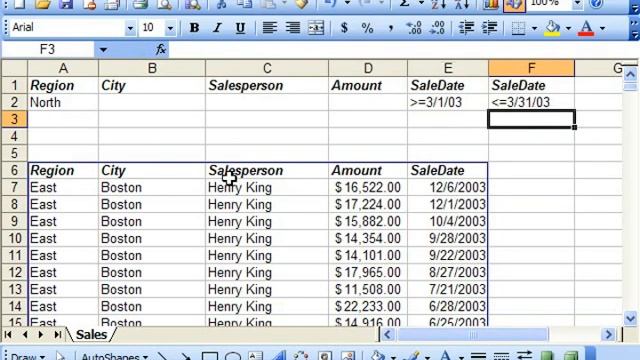This screenshot has height=360, width=640.
Task: Select the Text Box drawing tool
Action: tap(256, 356)
